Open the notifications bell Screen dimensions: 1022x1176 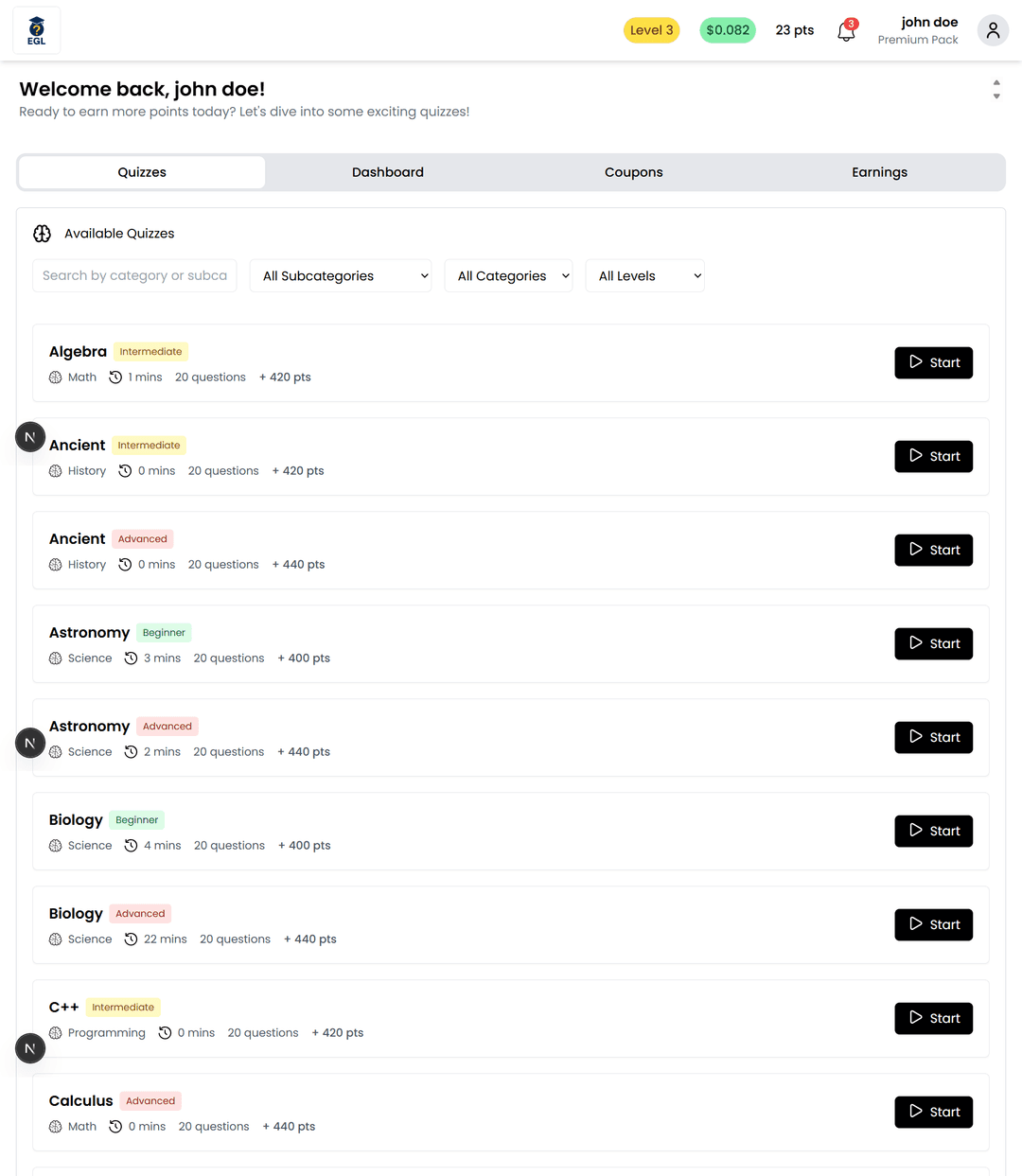coord(846,31)
